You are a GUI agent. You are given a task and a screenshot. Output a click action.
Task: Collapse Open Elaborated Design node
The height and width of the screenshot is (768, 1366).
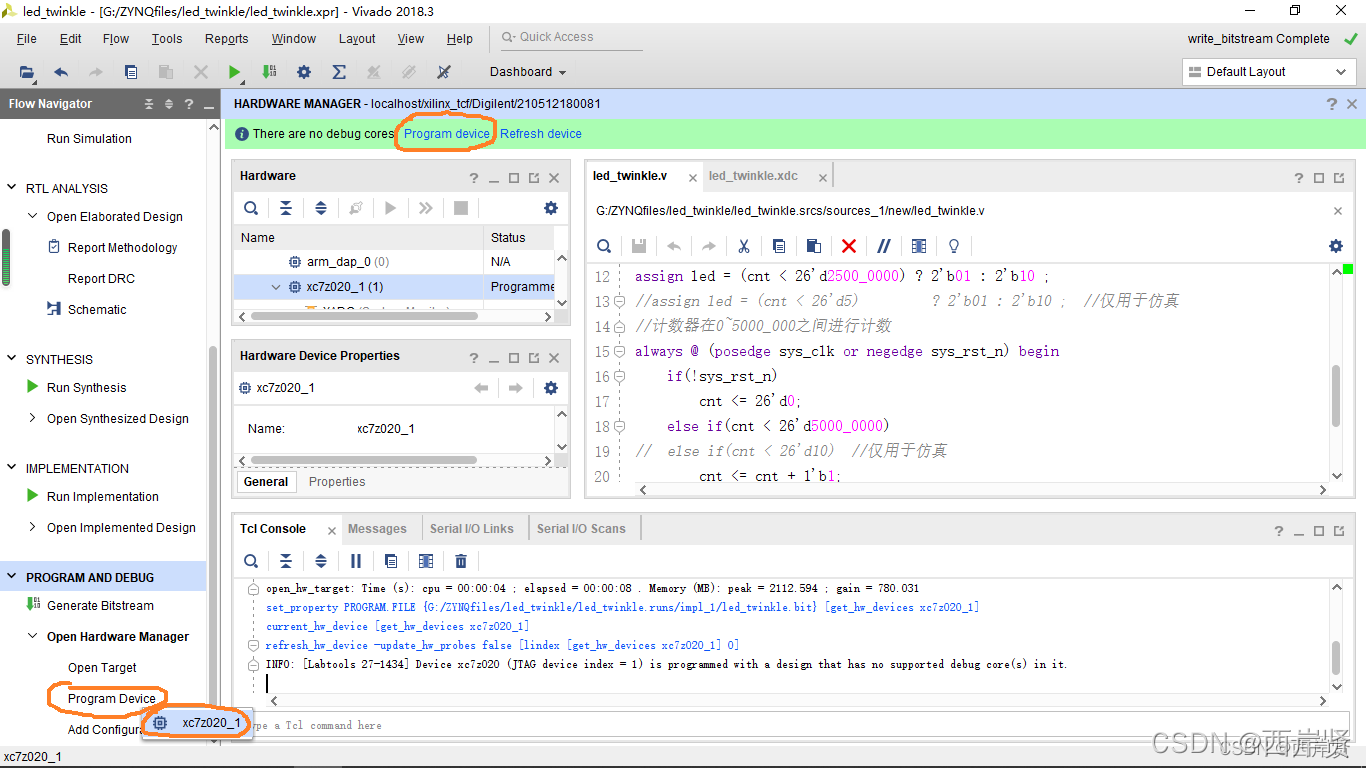click(x=33, y=216)
